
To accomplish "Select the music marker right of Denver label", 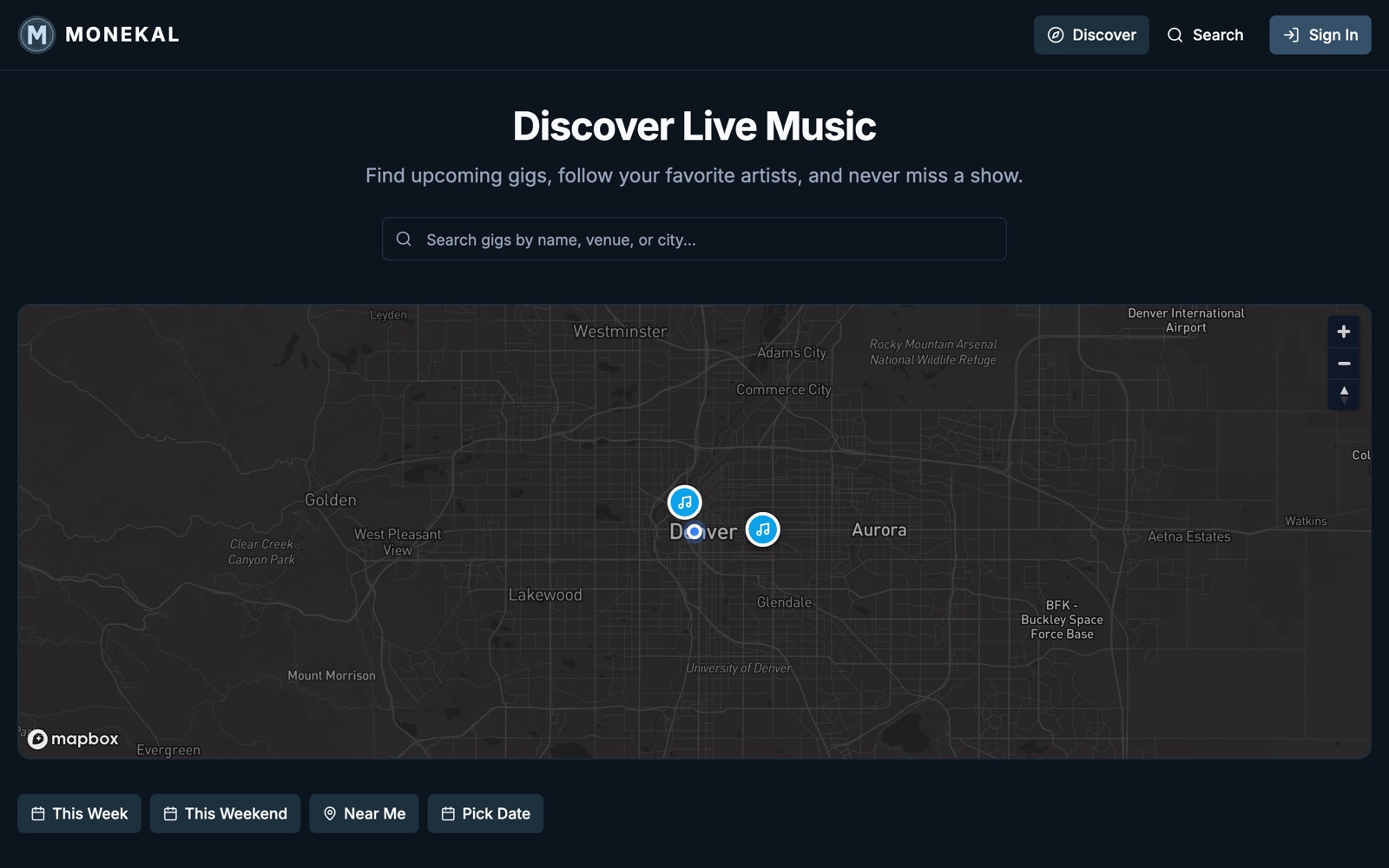I will [763, 529].
